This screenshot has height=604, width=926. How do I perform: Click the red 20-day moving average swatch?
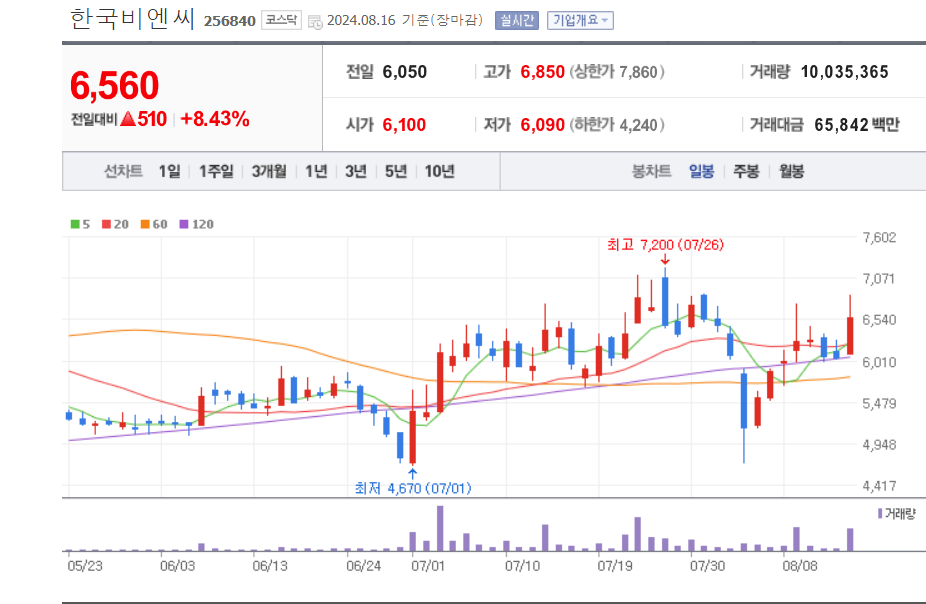click(x=106, y=224)
